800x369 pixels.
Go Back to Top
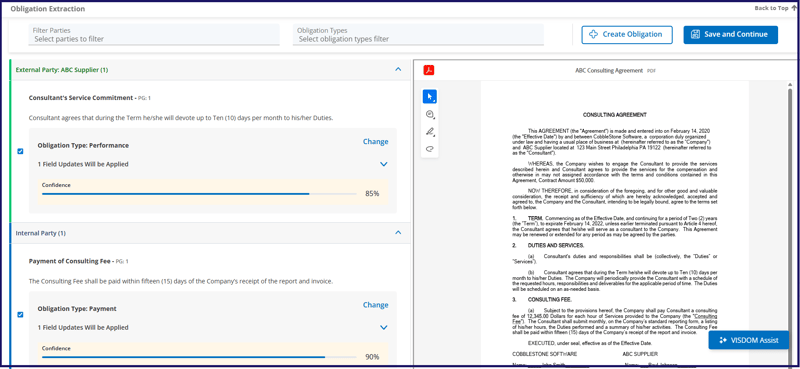pyautogui.click(x=775, y=8)
